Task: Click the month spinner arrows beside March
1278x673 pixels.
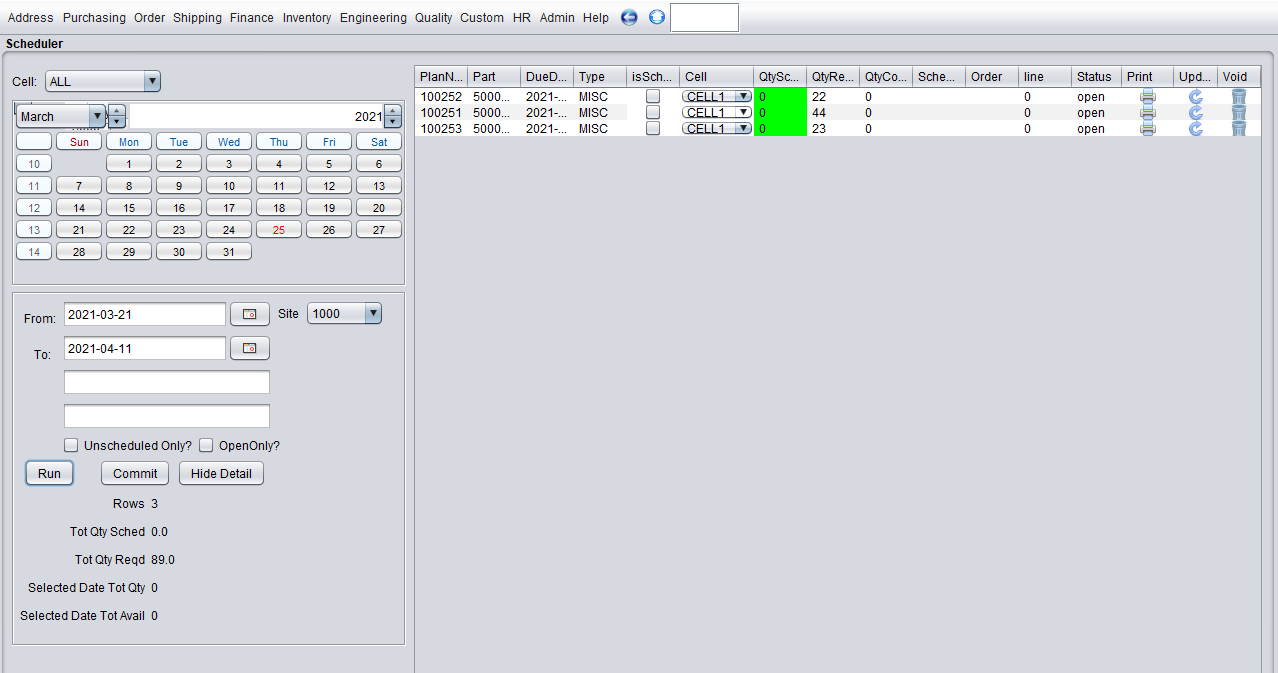Action: (117, 116)
